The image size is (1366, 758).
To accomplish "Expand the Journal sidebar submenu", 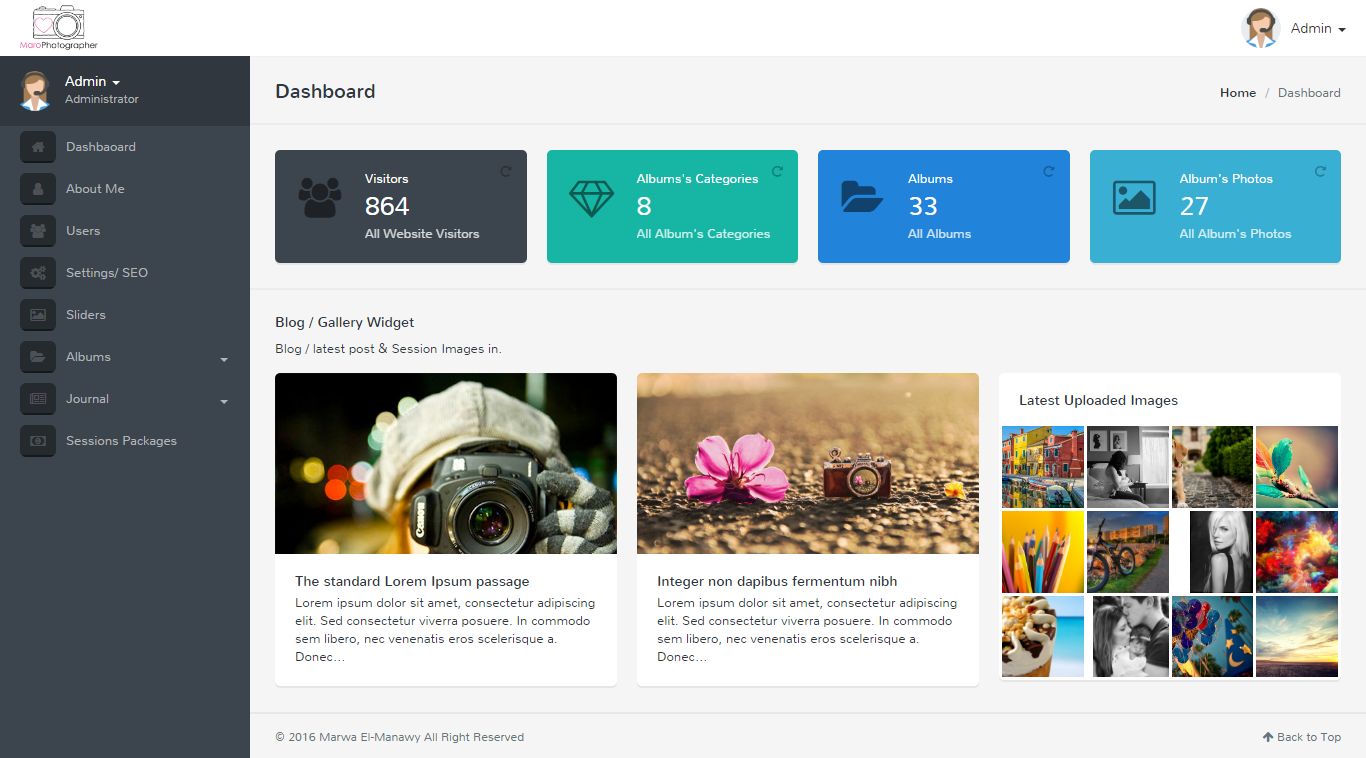I will 224,401.
